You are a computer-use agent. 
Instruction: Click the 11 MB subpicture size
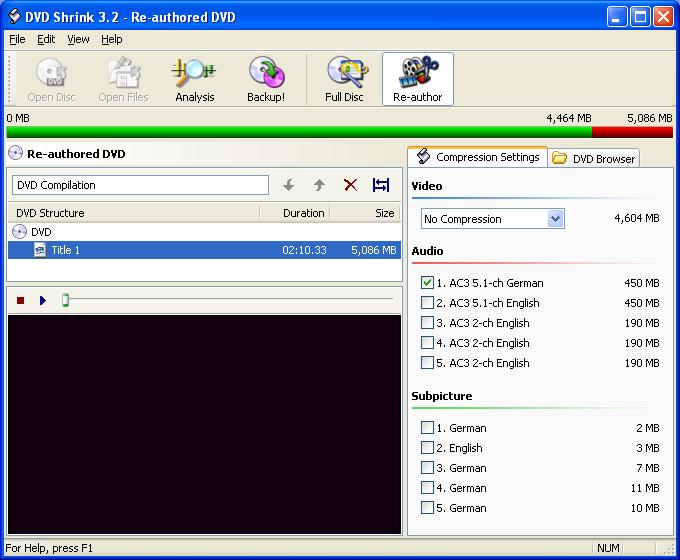point(645,488)
